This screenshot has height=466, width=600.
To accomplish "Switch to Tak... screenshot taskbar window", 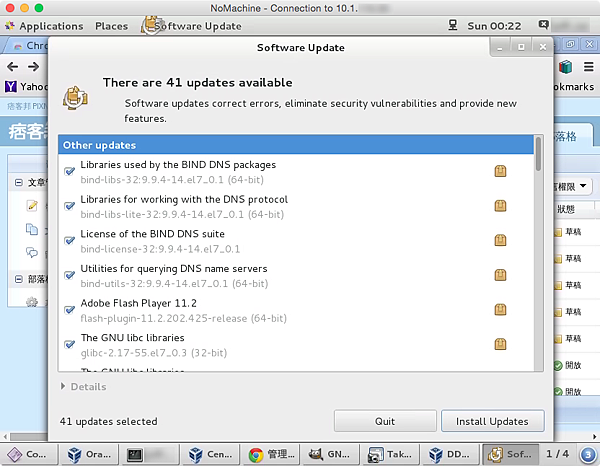I will 391,455.
